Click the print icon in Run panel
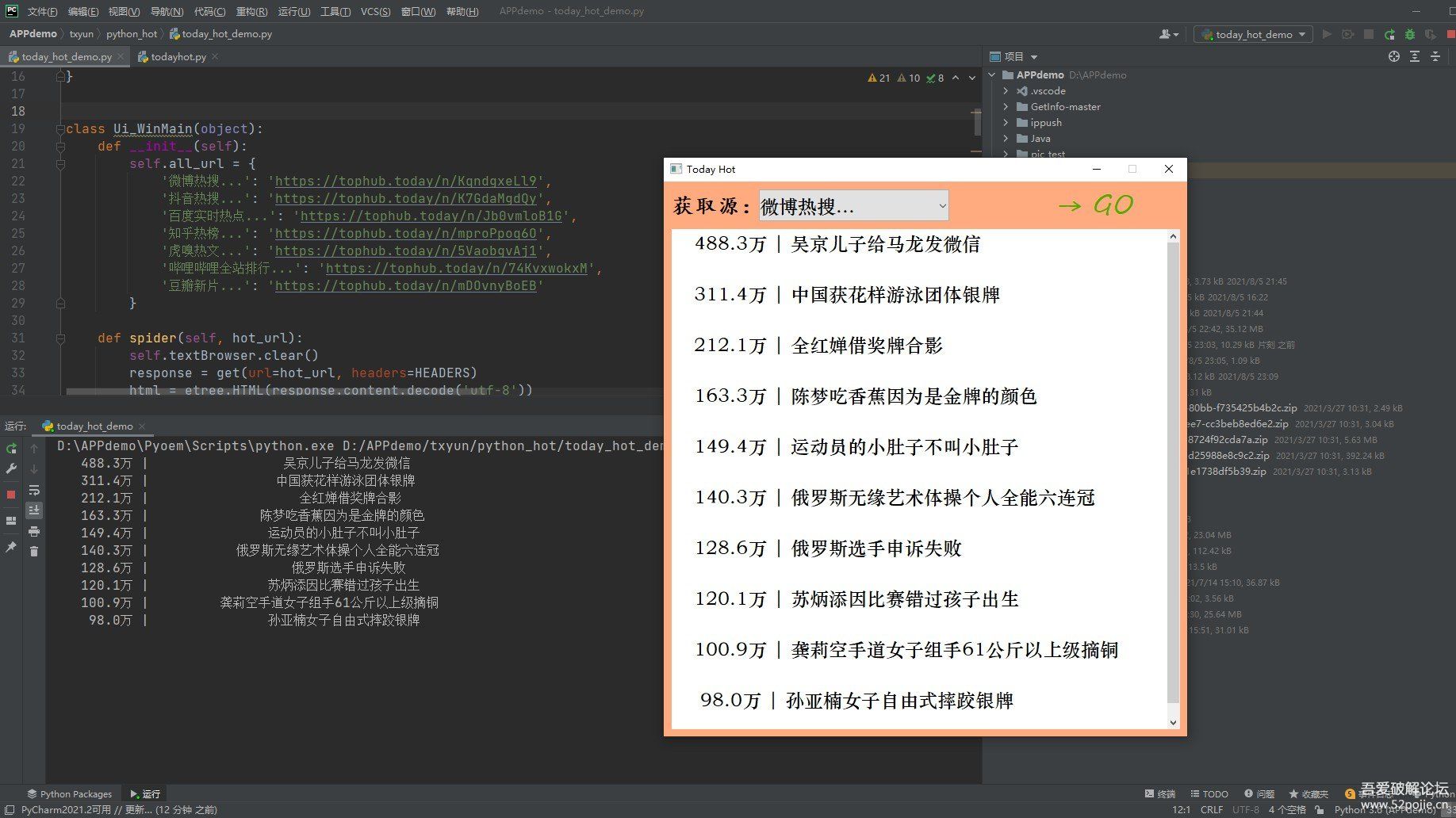Image resolution: width=1456 pixels, height=818 pixels. pos(34,531)
